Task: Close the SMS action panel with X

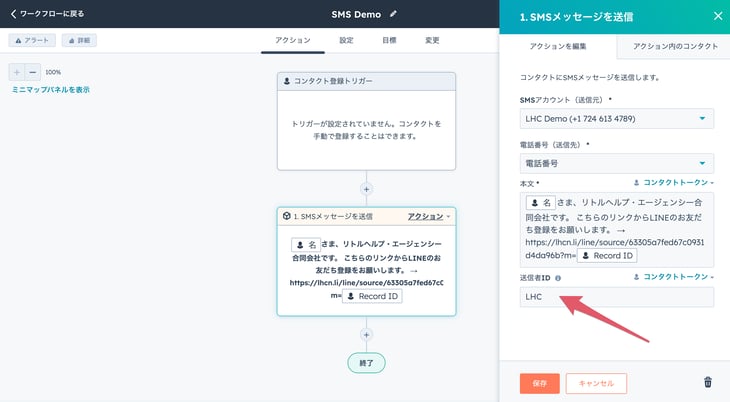Action: pos(718,16)
